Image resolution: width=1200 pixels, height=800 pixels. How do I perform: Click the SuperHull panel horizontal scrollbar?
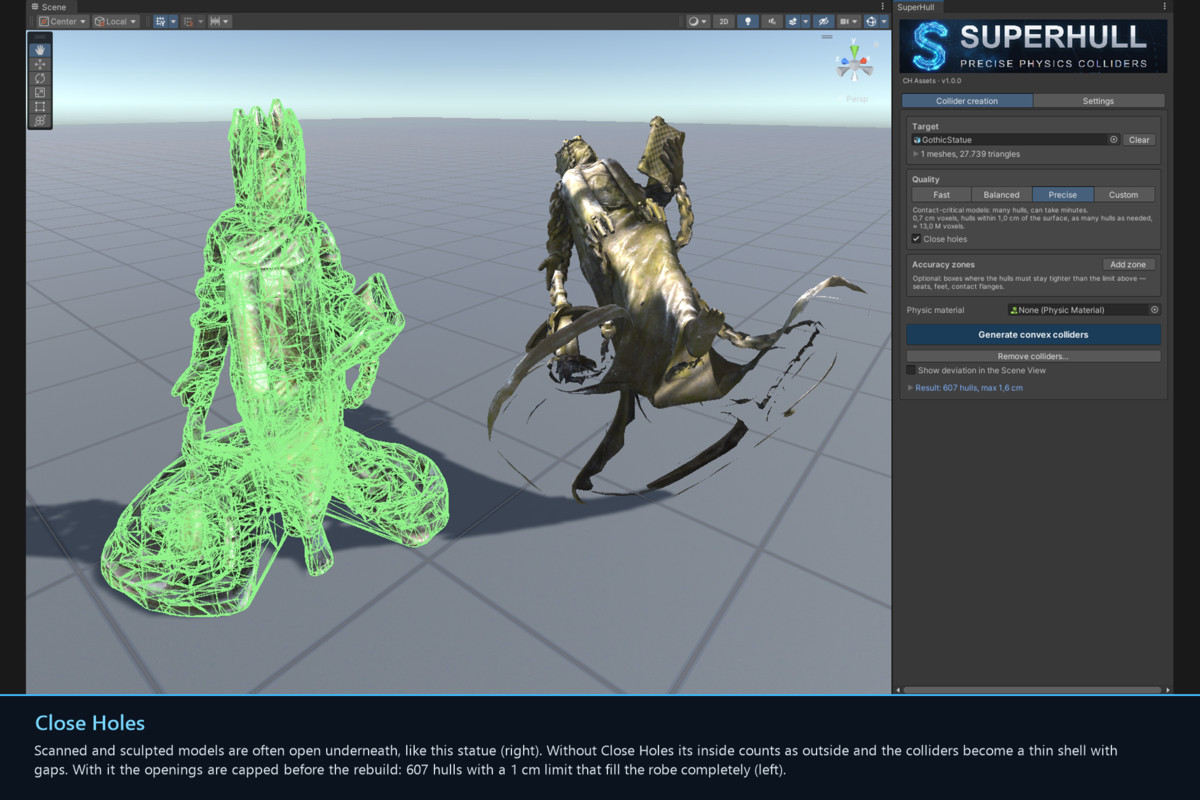(x=1033, y=689)
